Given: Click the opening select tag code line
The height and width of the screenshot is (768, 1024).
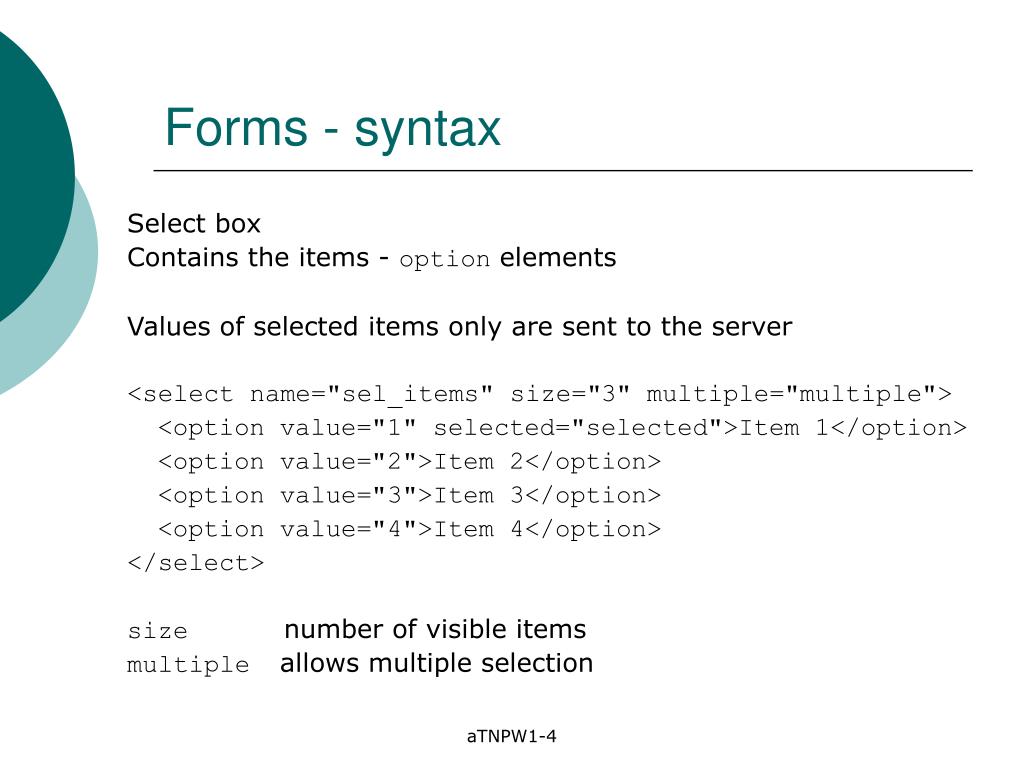Looking at the screenshot, I should (x=539, y=394).
